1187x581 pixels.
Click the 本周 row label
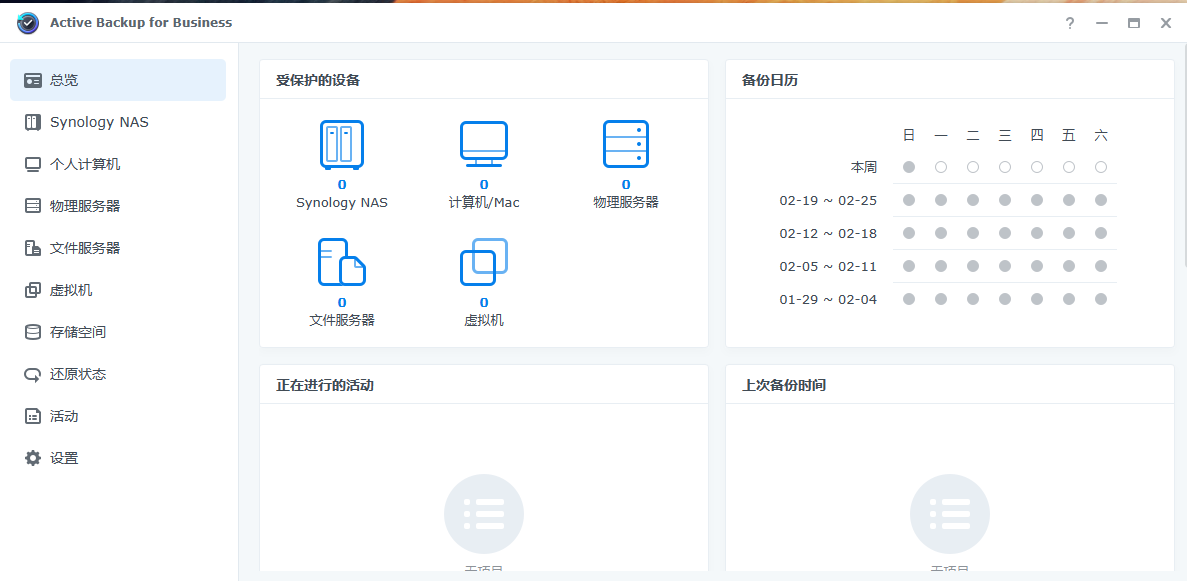pos(864,167)
